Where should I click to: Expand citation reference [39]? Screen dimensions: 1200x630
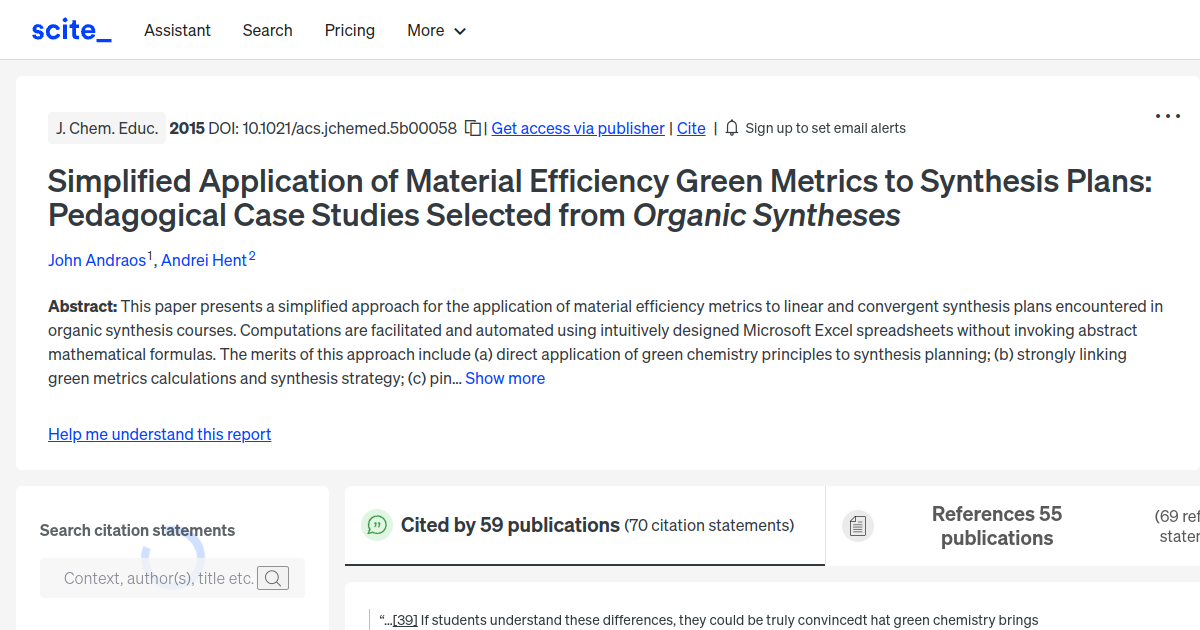tap(405, 620)
